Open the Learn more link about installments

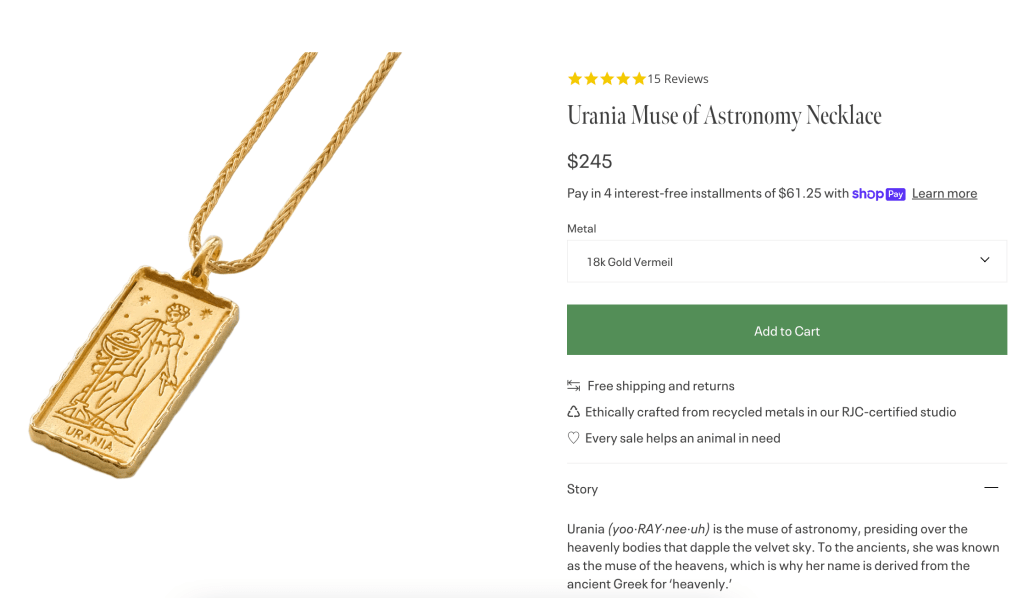point(944,193)
